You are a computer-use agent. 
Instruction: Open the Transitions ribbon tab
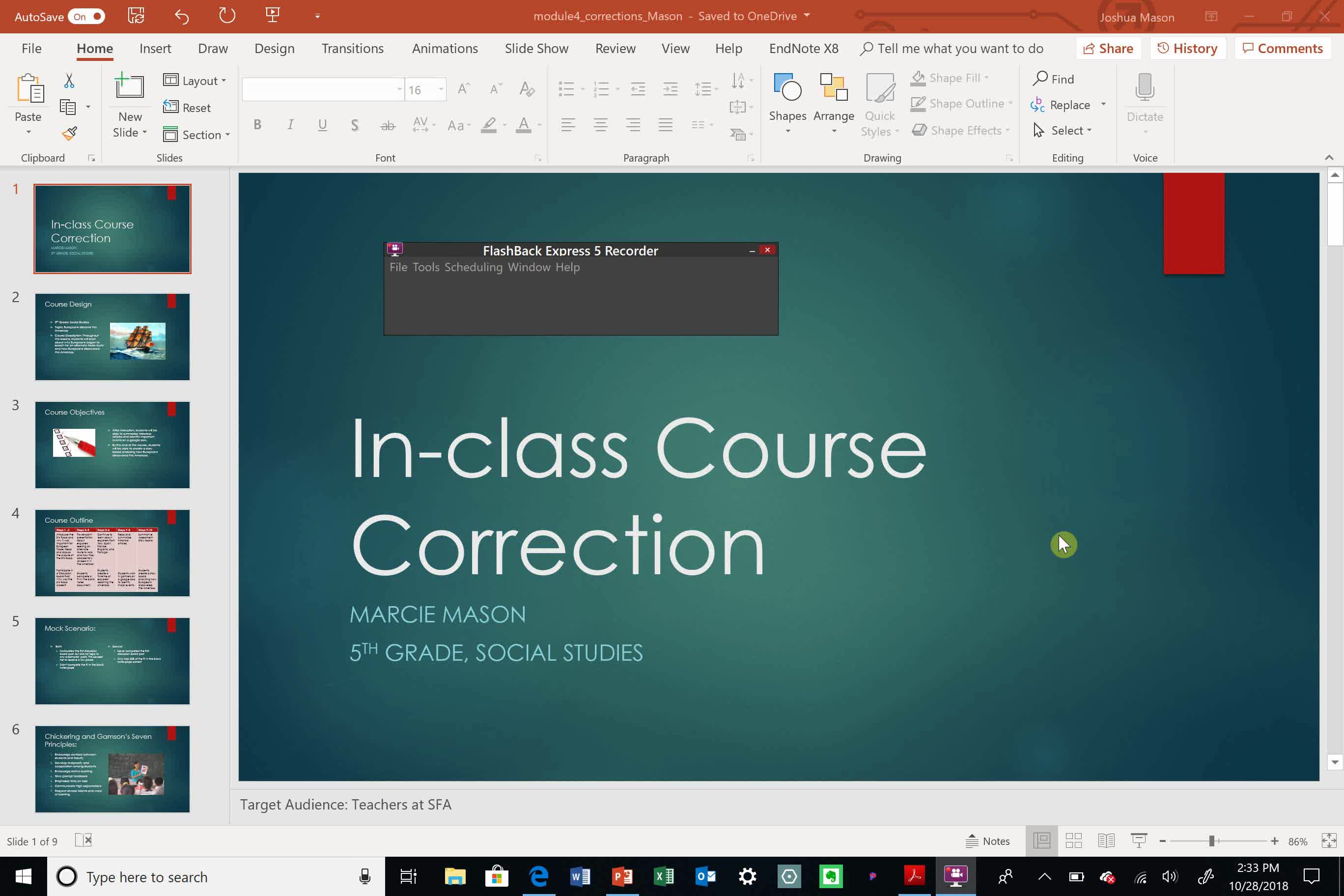click(x=352, y=48)
